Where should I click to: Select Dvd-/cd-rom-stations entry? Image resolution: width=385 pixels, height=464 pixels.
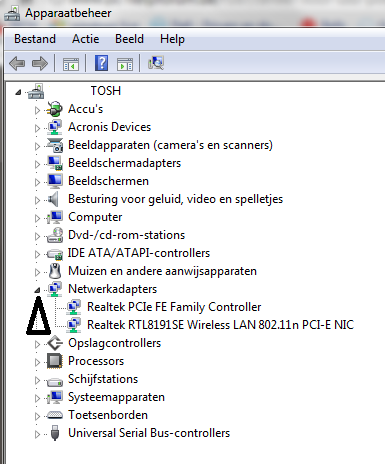(126, 235)
